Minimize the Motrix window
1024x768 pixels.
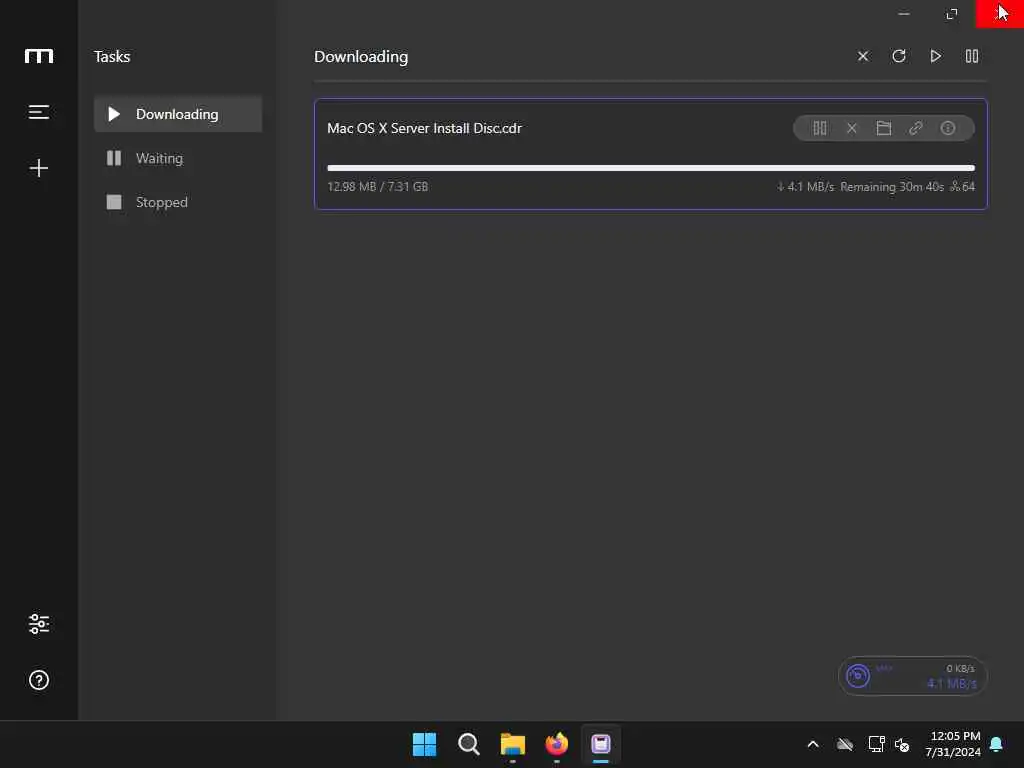(x=904, y=14)
